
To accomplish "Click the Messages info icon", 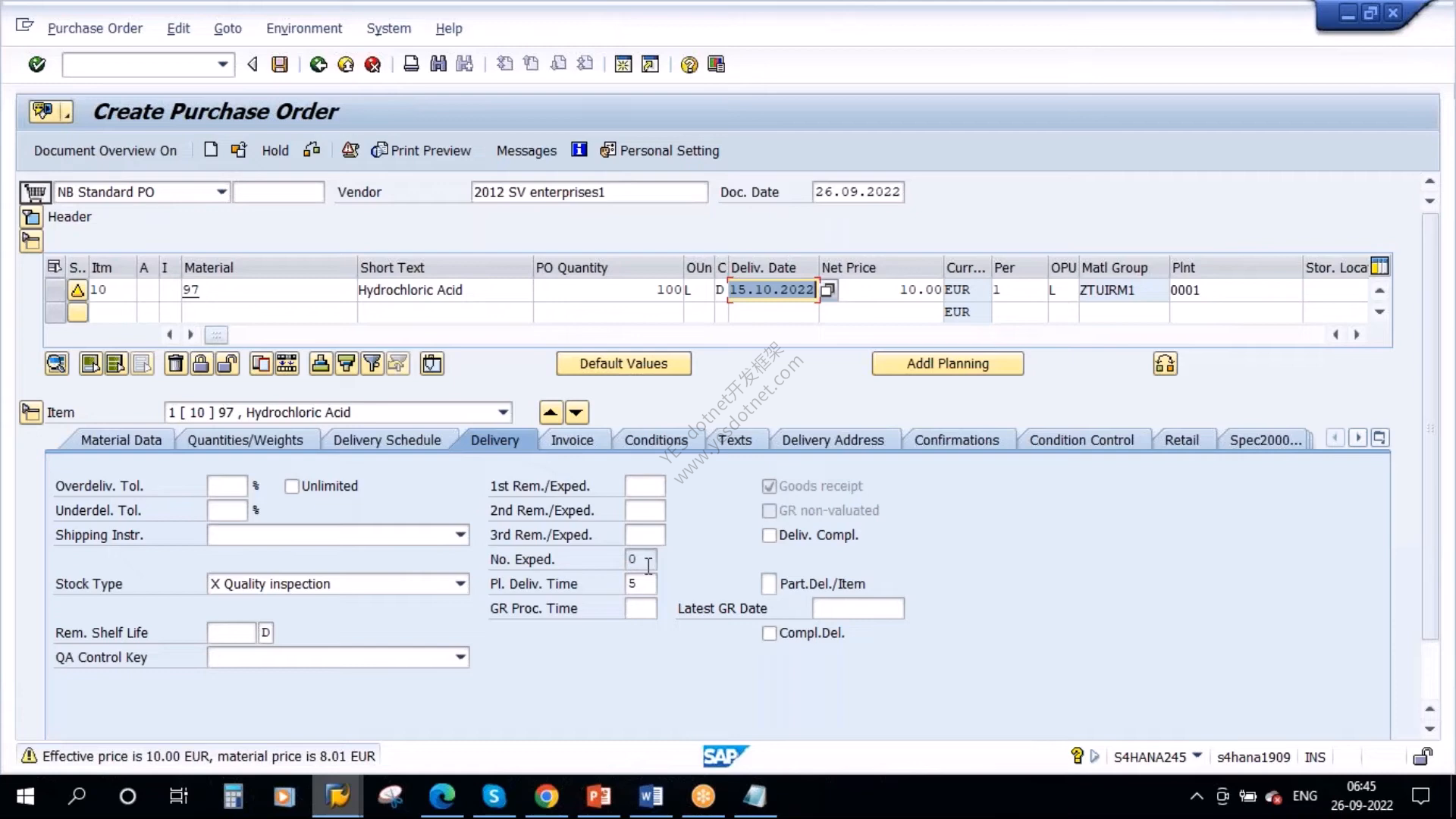I will (579, 150).
